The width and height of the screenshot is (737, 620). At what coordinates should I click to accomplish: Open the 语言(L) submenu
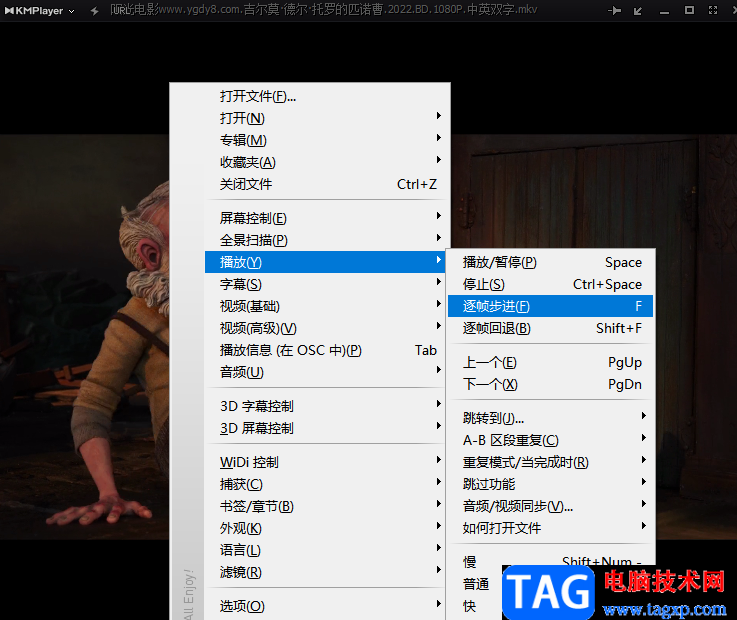325,550
